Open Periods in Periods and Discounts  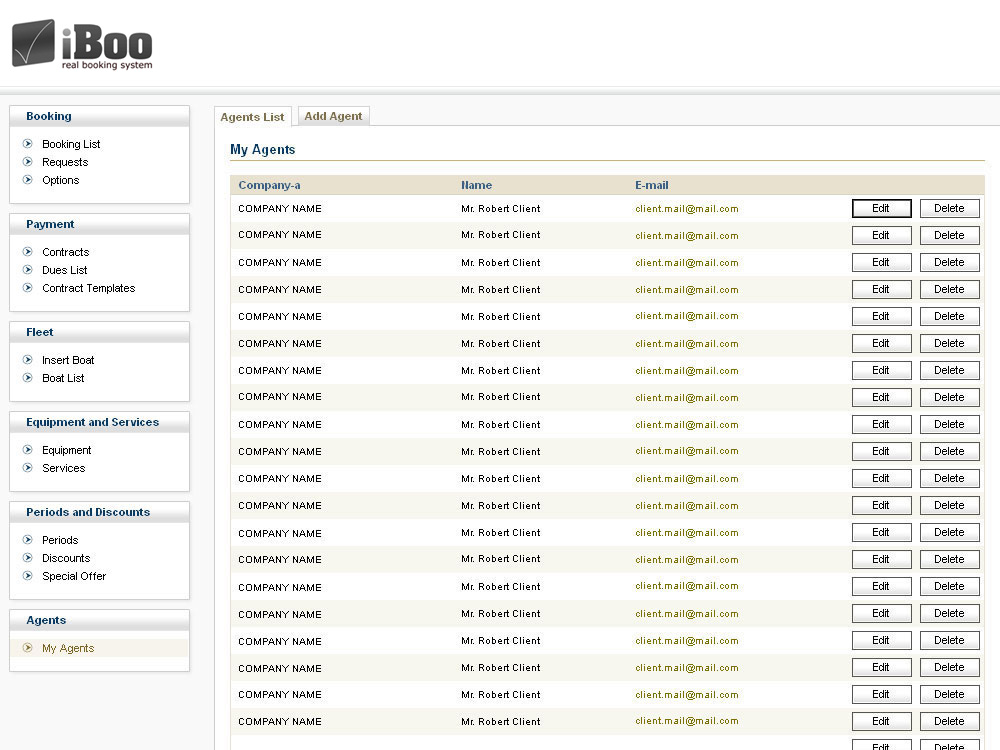[60, 540]
